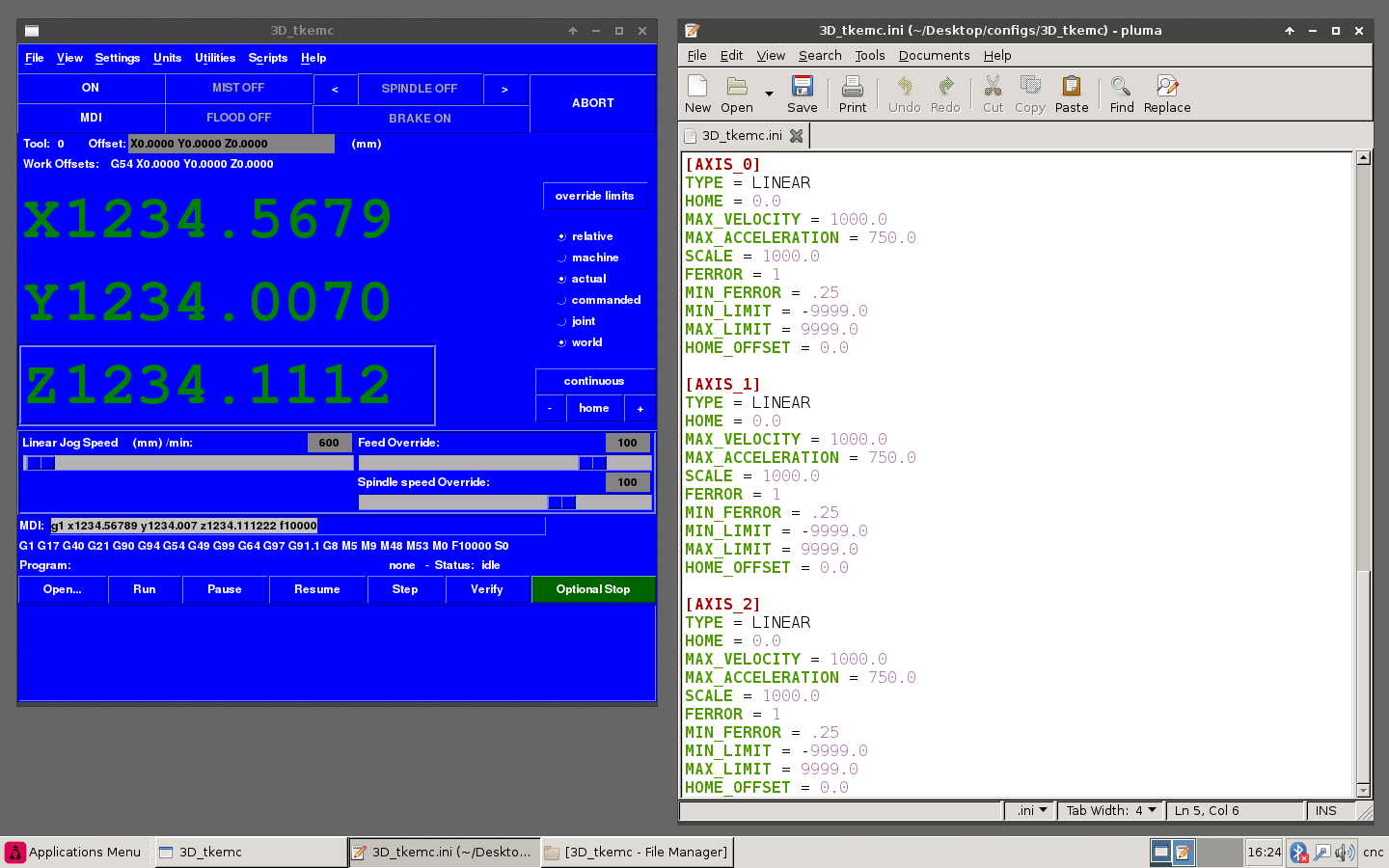1389x868 pixels.
Task: Click the Print icon in pluma toolbar
Action: pos(852,87)
